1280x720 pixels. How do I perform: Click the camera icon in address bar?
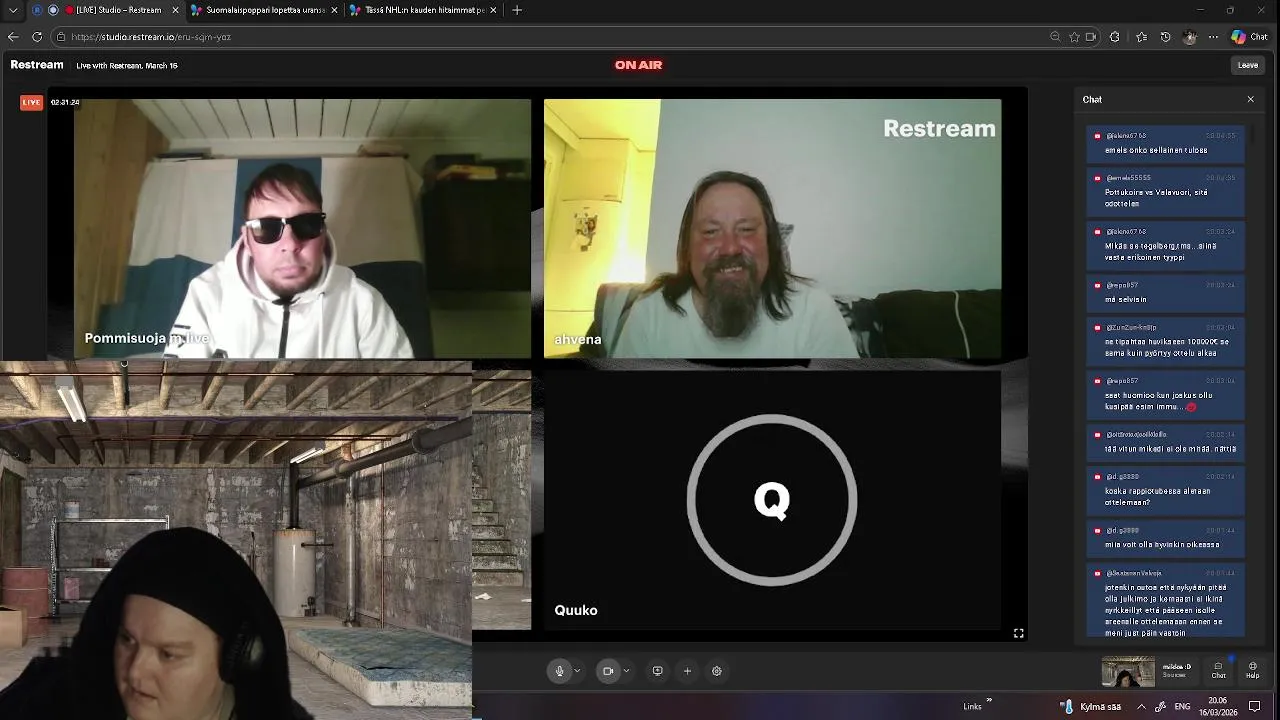click(1090, 37)
